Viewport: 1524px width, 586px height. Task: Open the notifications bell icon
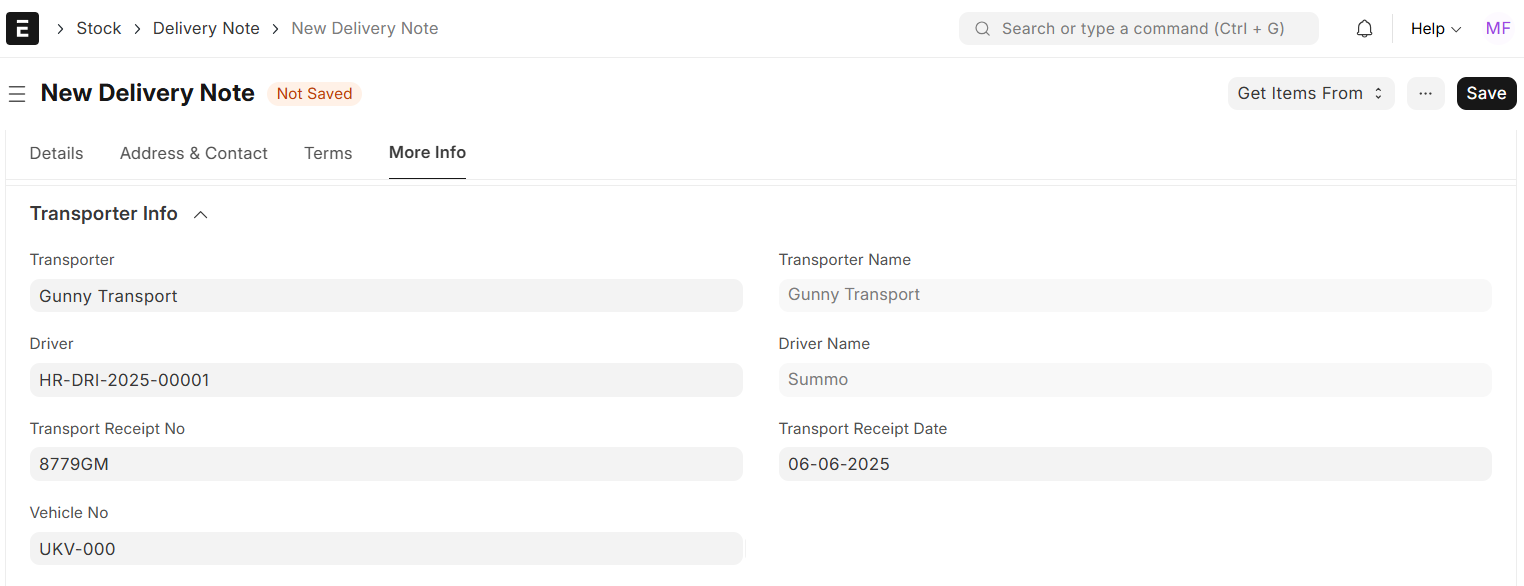1364,29
